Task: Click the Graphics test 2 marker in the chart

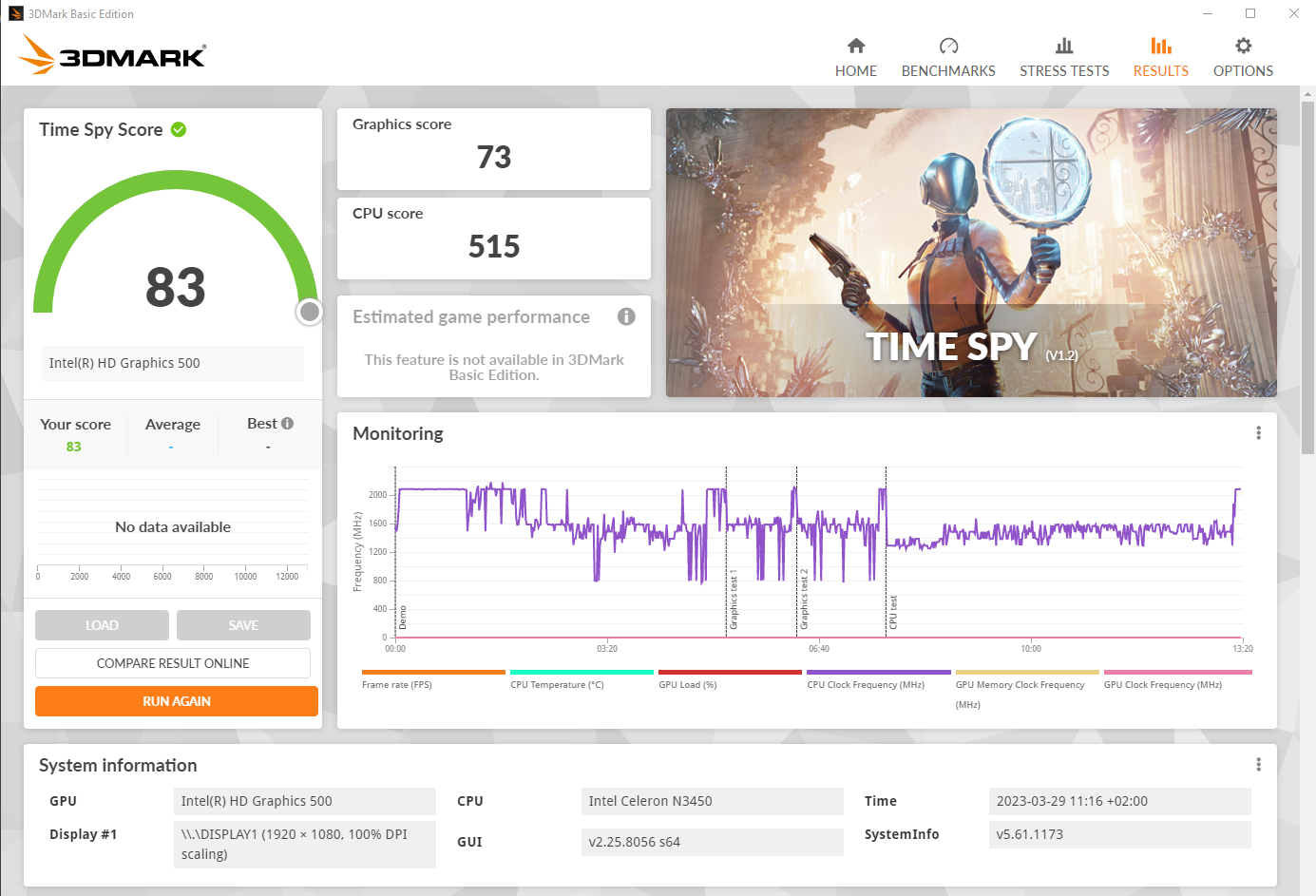Action: [x=804, y=599]
